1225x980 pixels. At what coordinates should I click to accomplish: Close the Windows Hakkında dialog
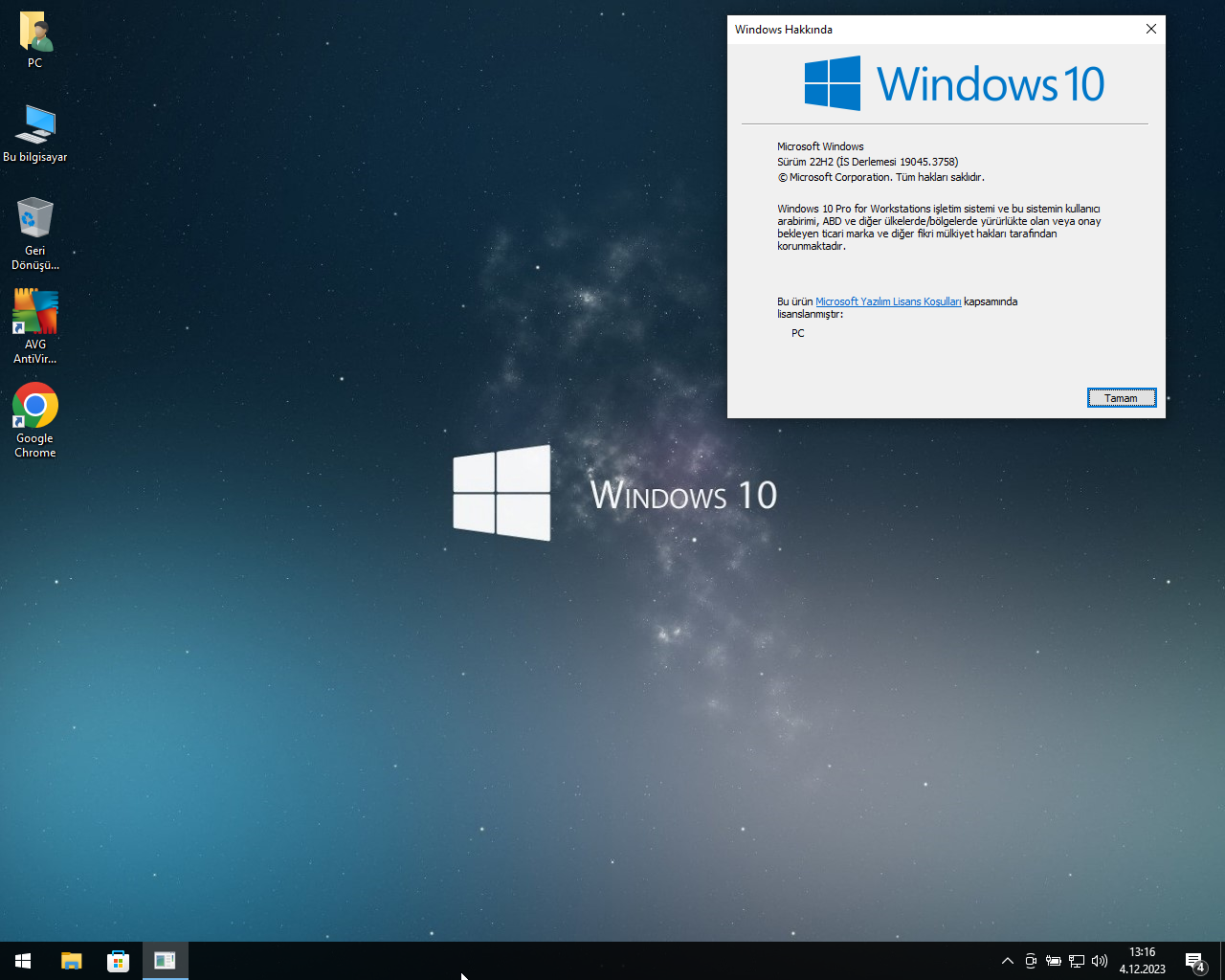coord(1151,29)
